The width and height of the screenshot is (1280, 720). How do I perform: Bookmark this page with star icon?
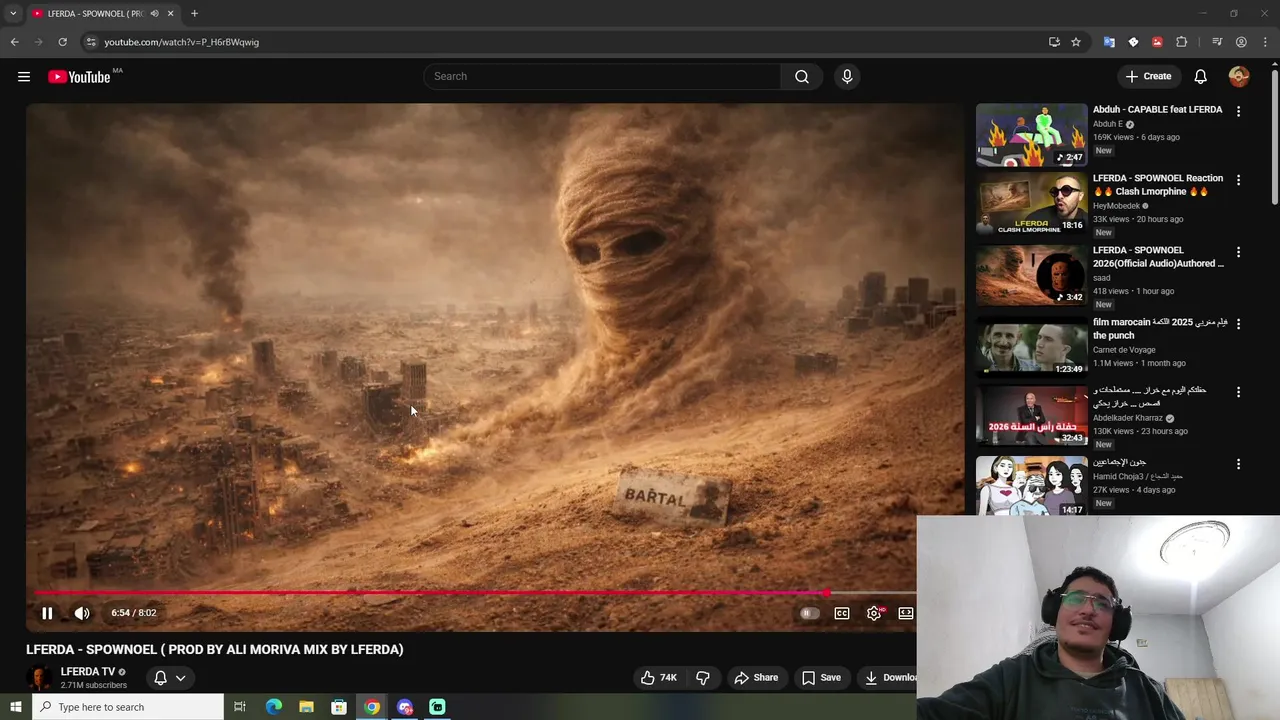click(1076, 42)
